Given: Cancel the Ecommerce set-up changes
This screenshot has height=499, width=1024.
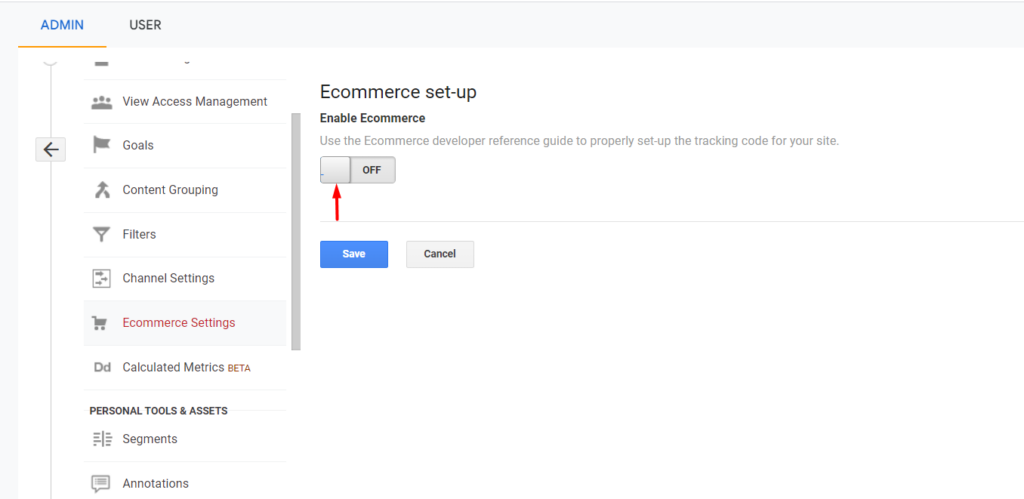Looking at the screenshot, I should pos(440,254).
